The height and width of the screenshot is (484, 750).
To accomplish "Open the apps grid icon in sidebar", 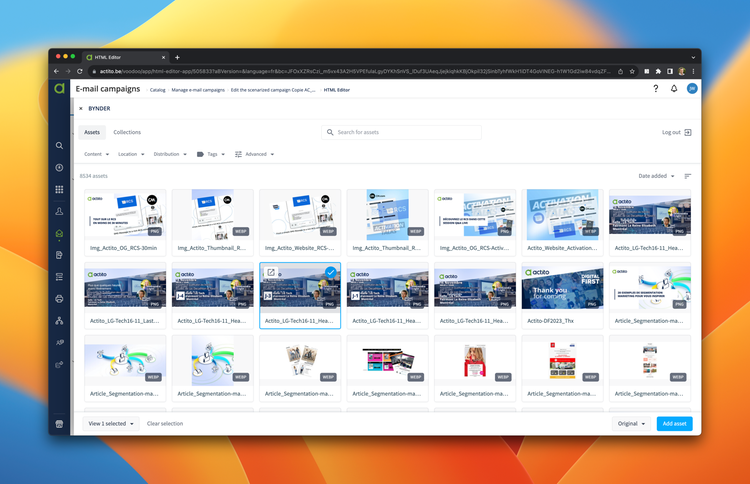I will pyautogui.click(x=60, y=190).
